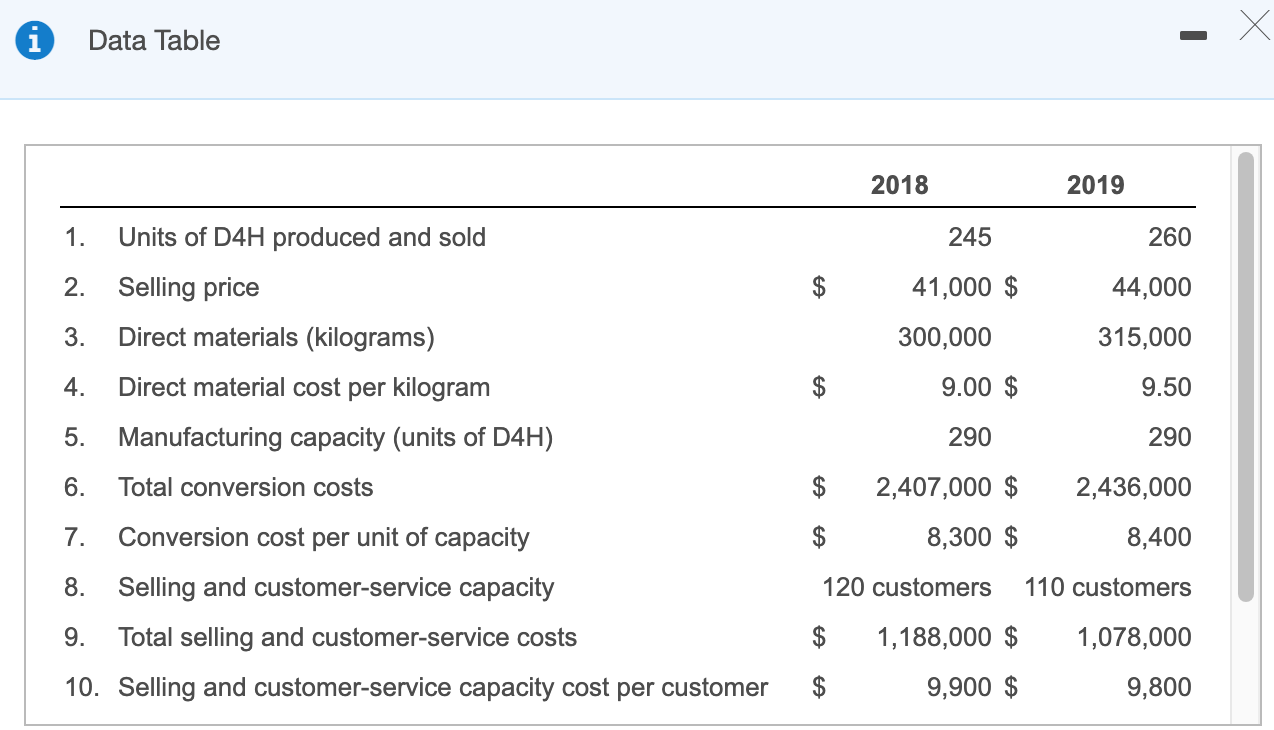This screenshot has width=1274, height=730.
Task: Click the blue info icon
Action: tap(34, 40)
